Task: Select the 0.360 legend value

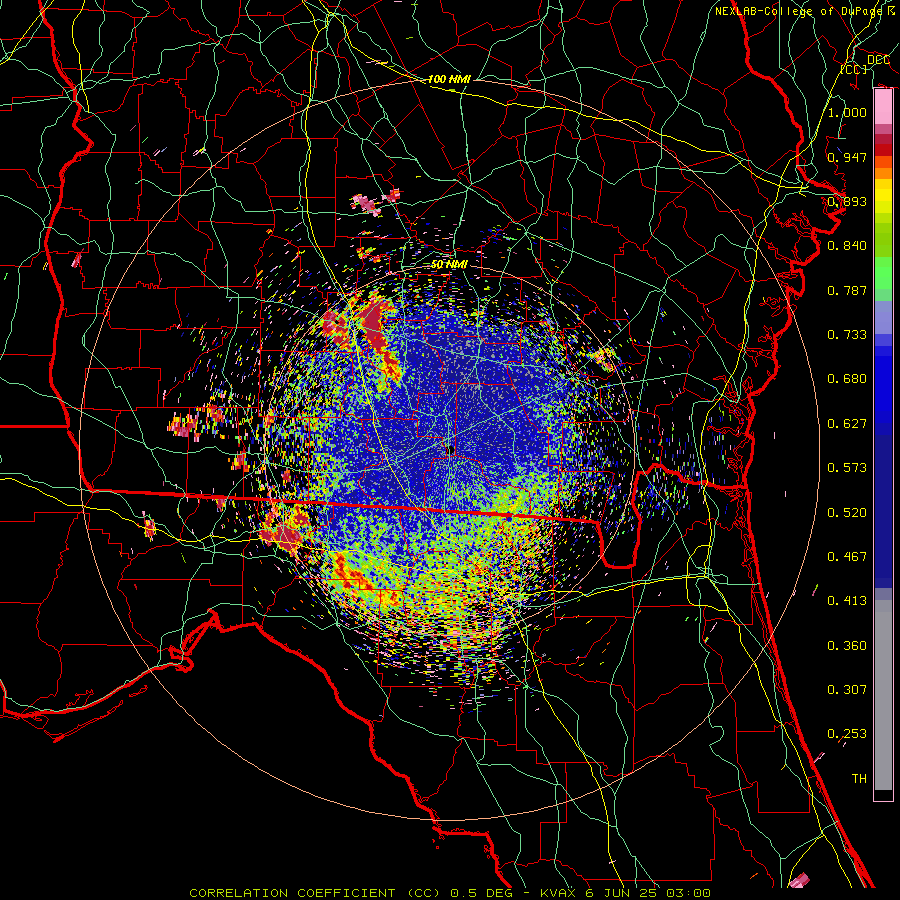Action: pos(847,646)
